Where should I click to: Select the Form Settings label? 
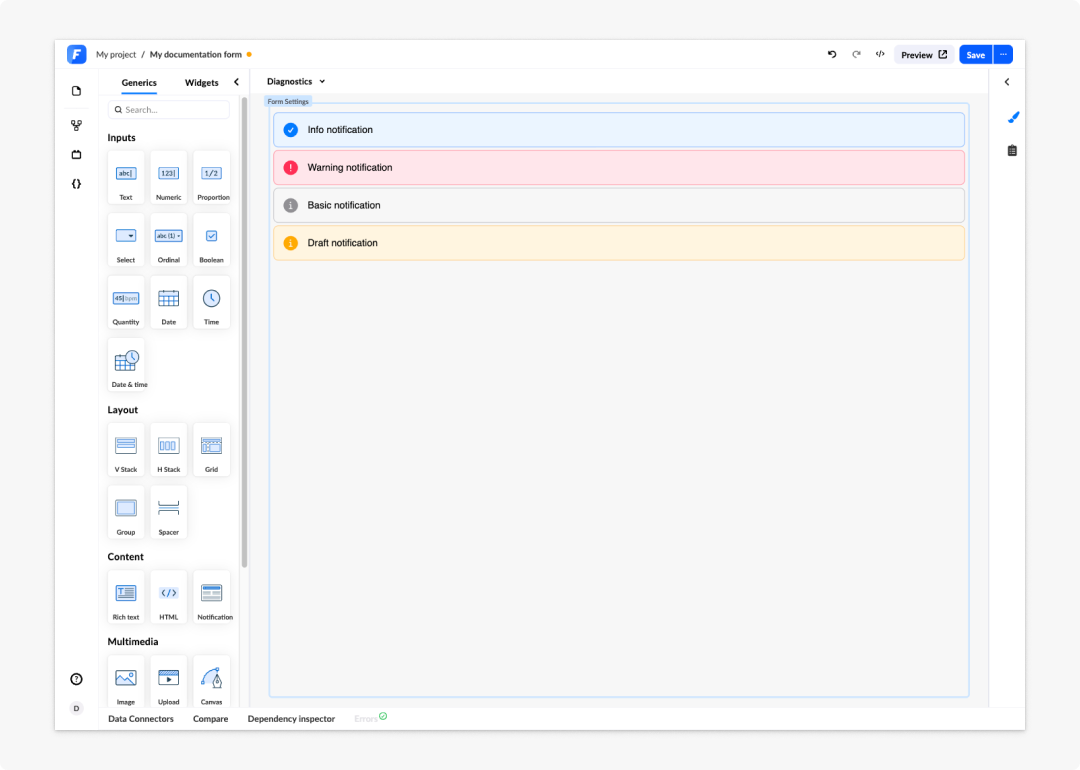tap(288, 101)
